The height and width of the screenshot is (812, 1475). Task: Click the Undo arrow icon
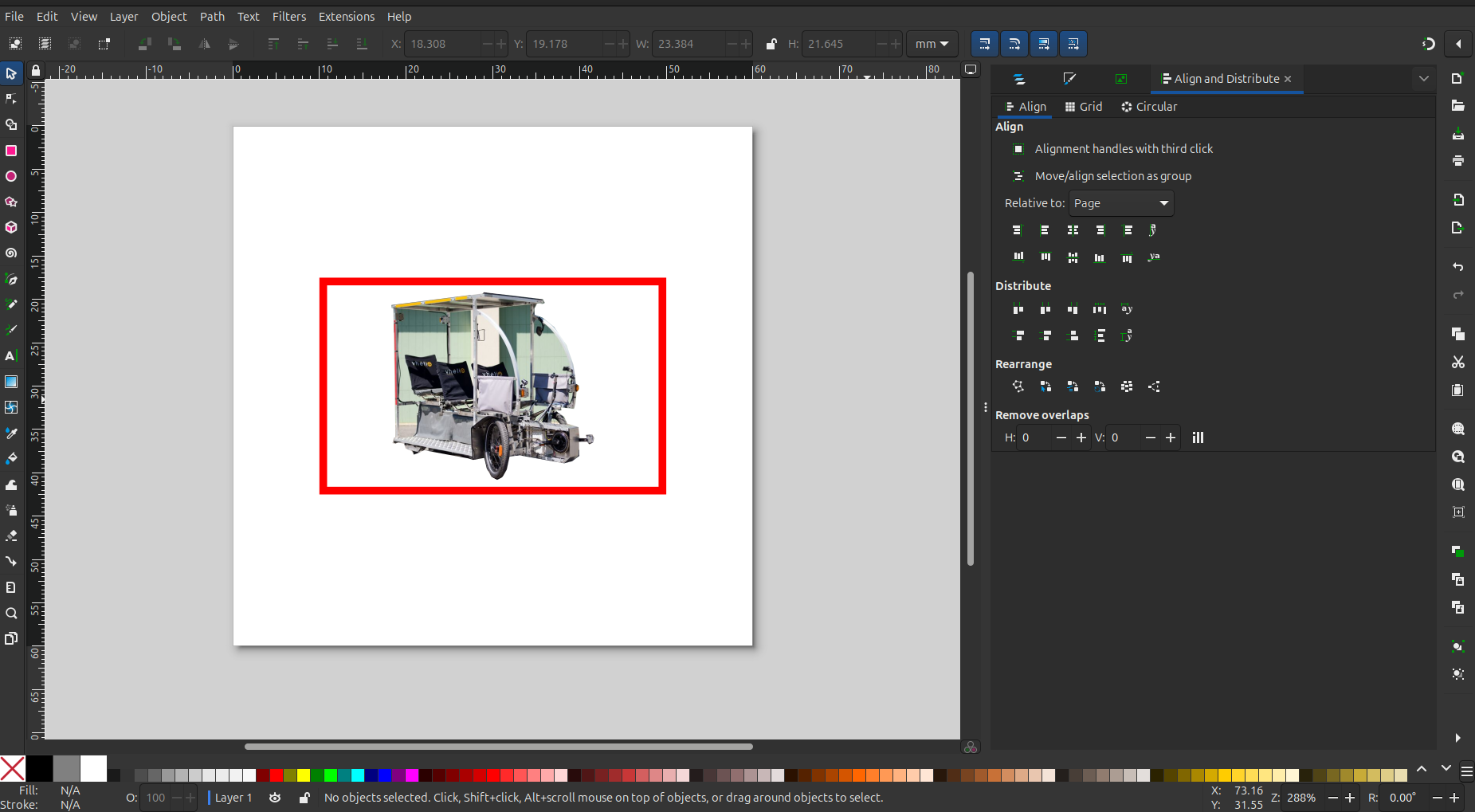(x=1458, y=267)
